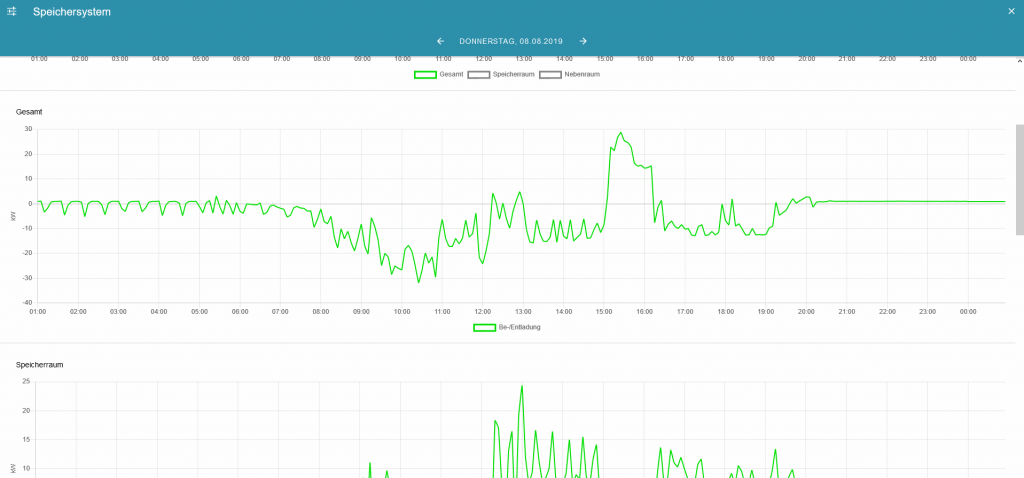Toggle the Speicherraum legend series
The image size is (1024, 478).
click(x=502, y=74)
